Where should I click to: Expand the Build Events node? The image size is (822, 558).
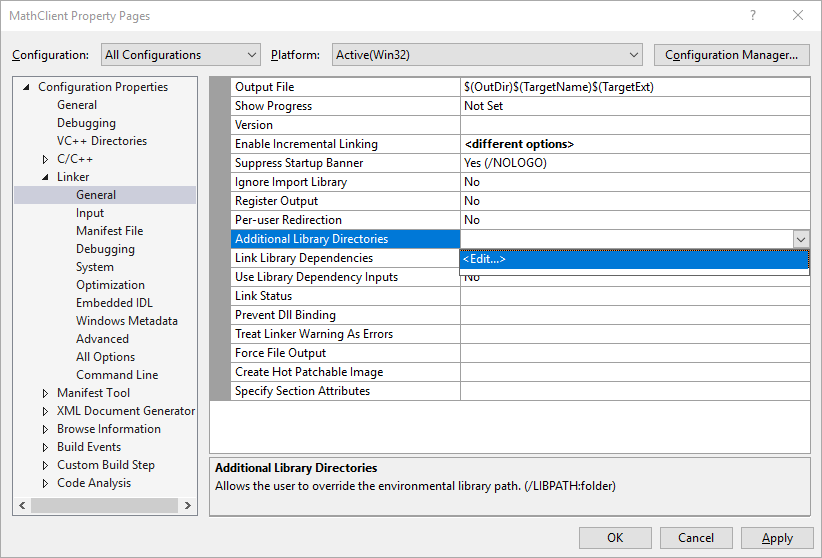click(46, 447)
